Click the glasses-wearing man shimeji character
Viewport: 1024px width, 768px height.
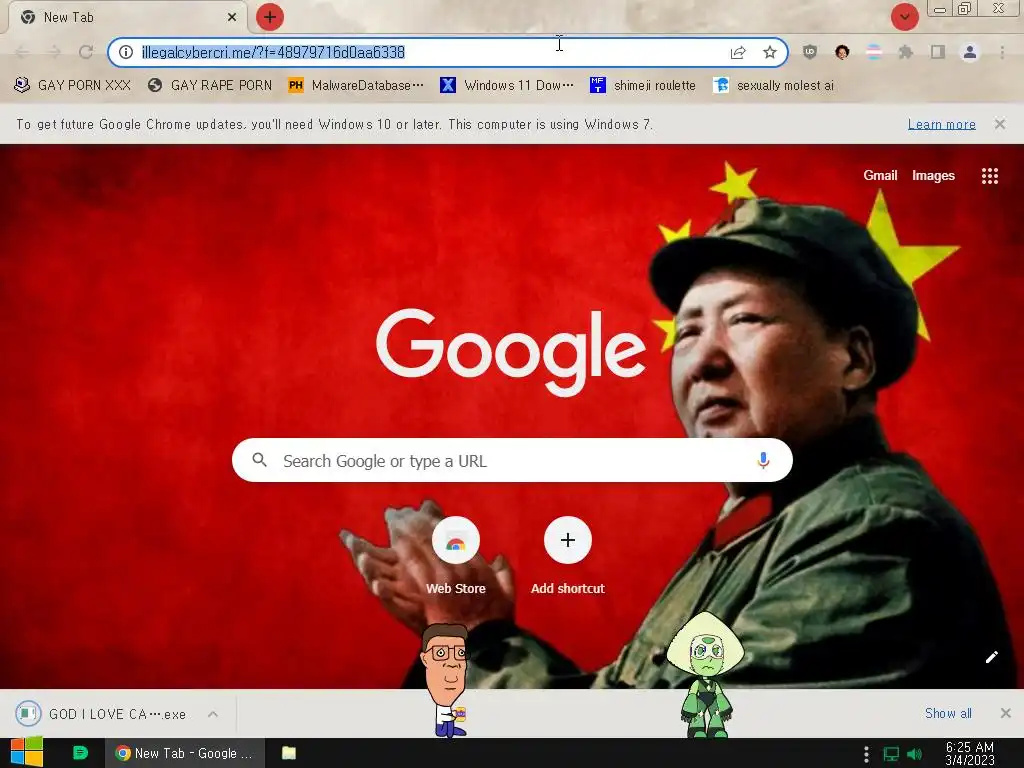[446, 680]
